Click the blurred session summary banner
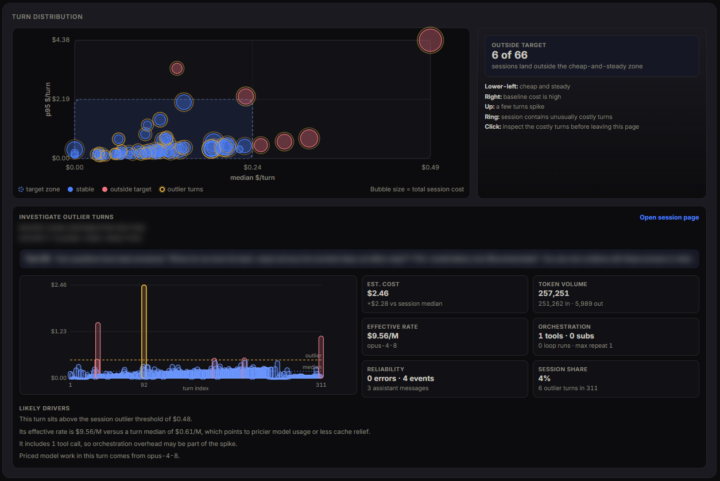 [359, 259]
